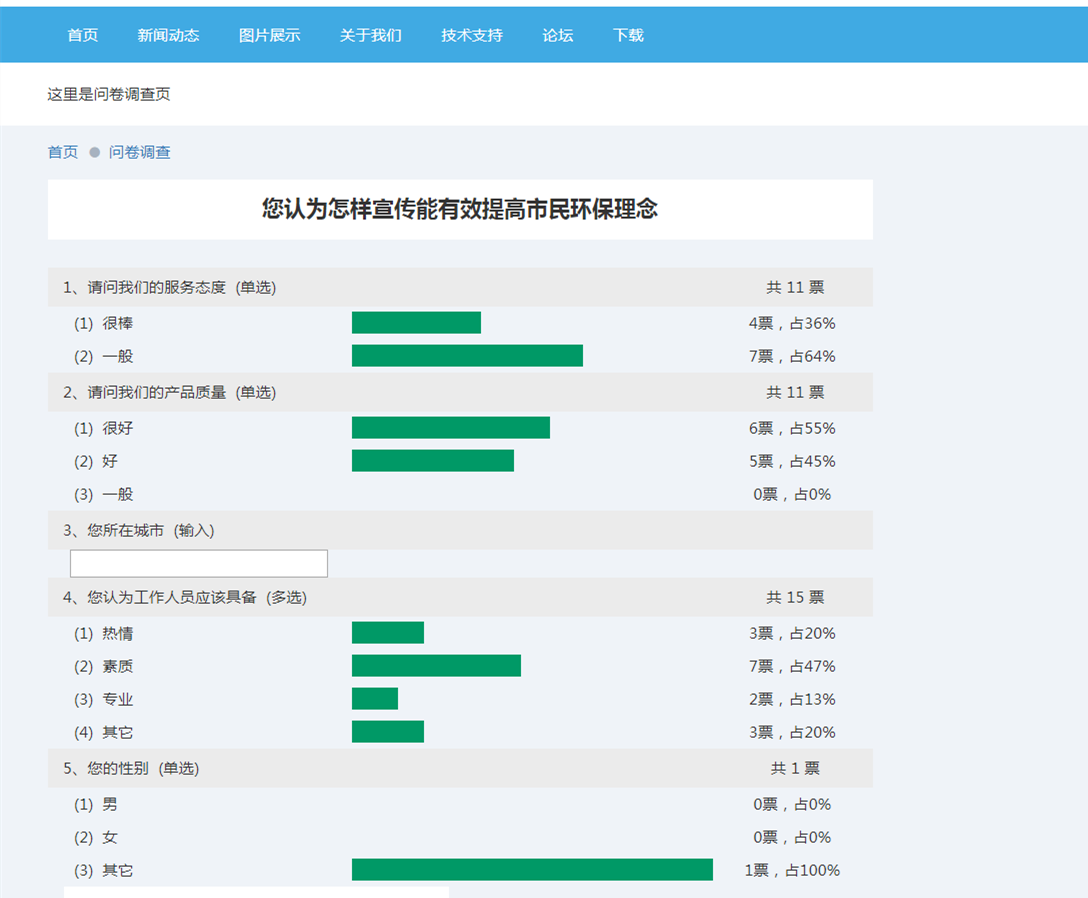Open the 图片展示 menu item
Viewport: 1088px width, 898px height.
[269, 35]
